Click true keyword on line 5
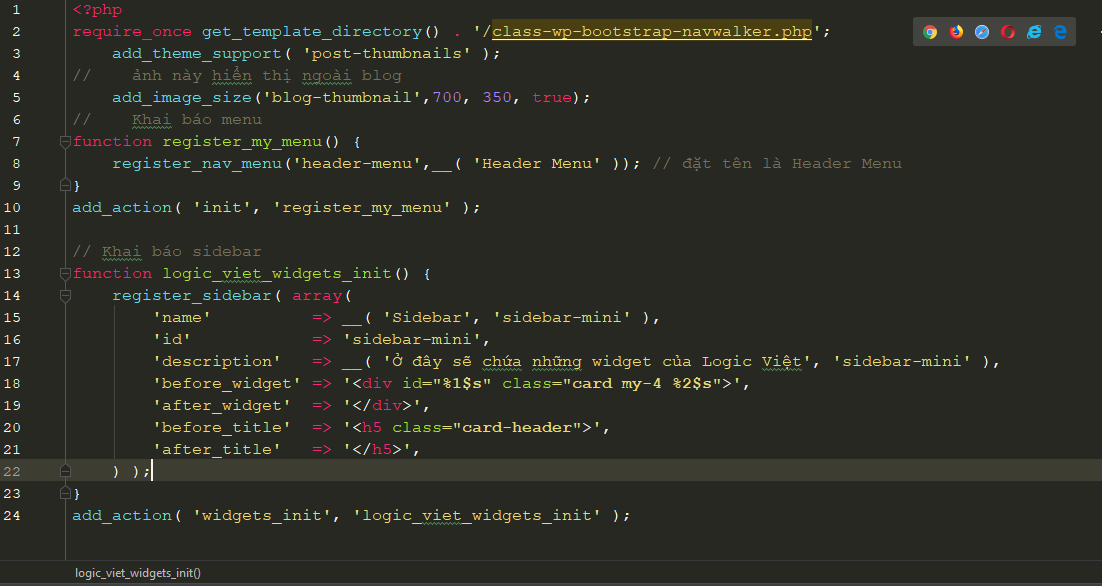The width and height of the screenshot is (1102, 586). [x=552, y=98]
